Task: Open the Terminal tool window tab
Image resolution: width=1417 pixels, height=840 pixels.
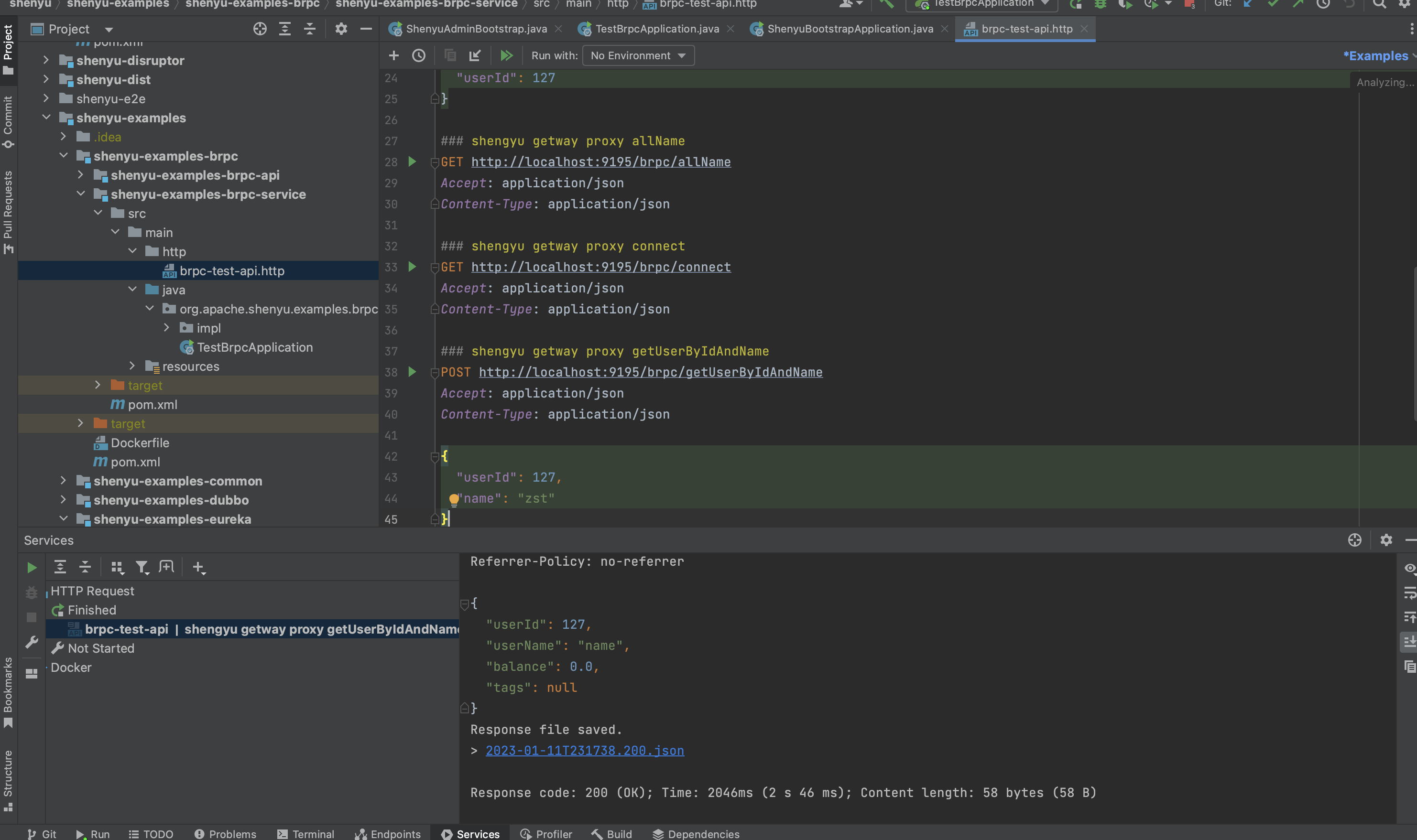Action: point(306,834)
